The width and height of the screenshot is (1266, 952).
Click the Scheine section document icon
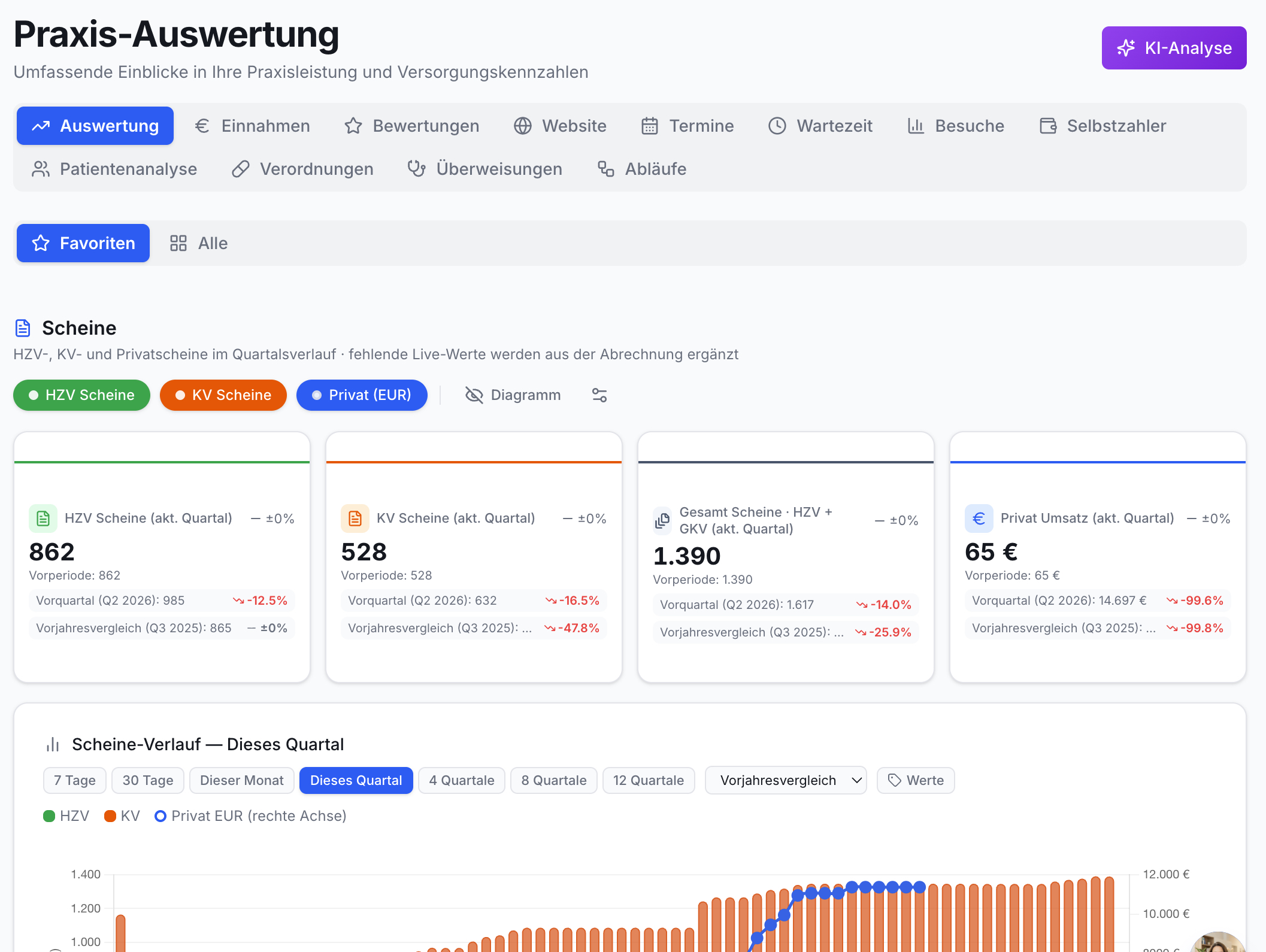[23, 328]
